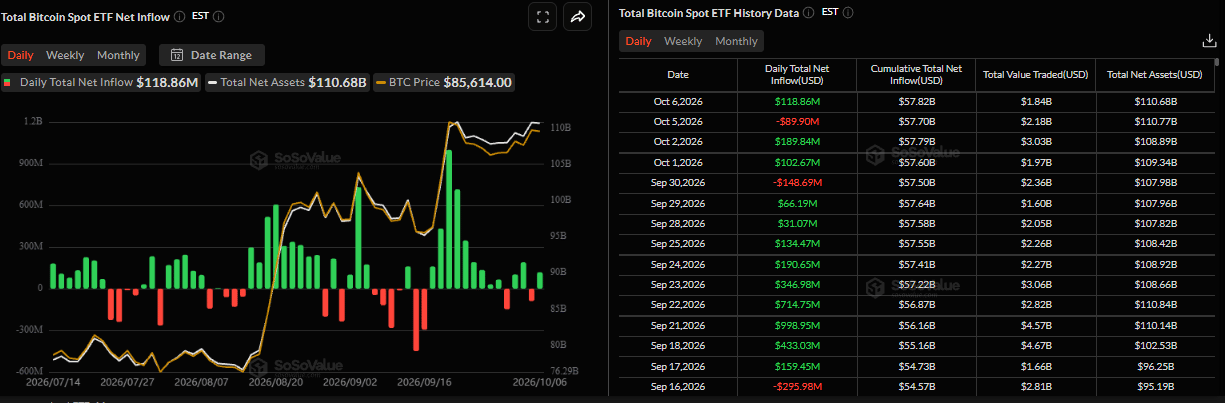Click the $118.86M inflow table cell
Viewport: 1225px width, 403px height.
pos(797,101)
